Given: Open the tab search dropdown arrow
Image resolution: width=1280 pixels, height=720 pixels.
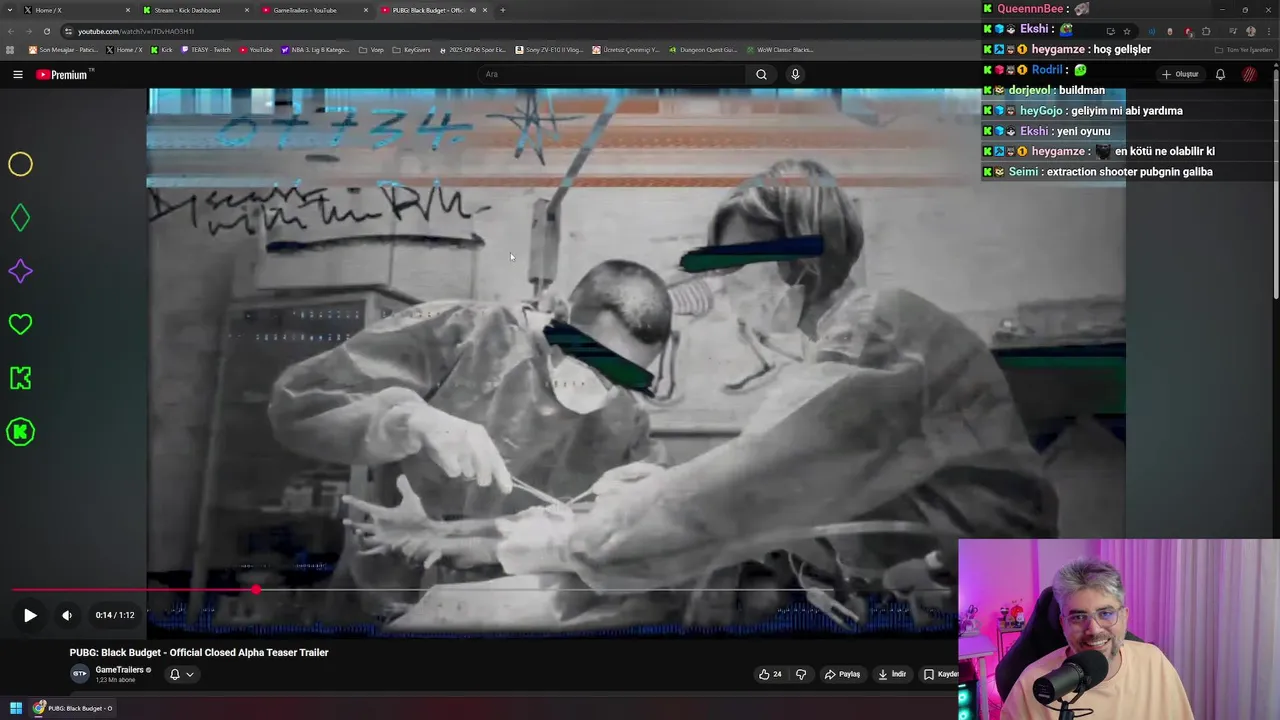Looking at the screenshot, I should [x=10, y=10].
